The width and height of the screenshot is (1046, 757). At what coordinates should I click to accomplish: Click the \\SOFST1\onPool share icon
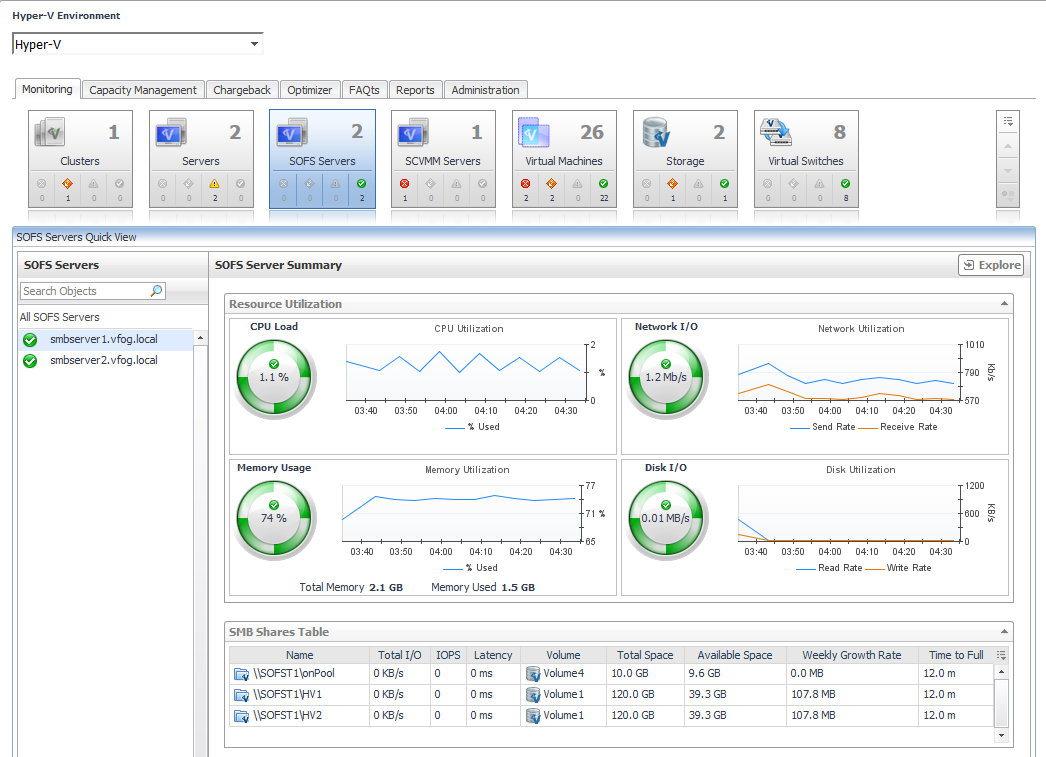[241, 674]
